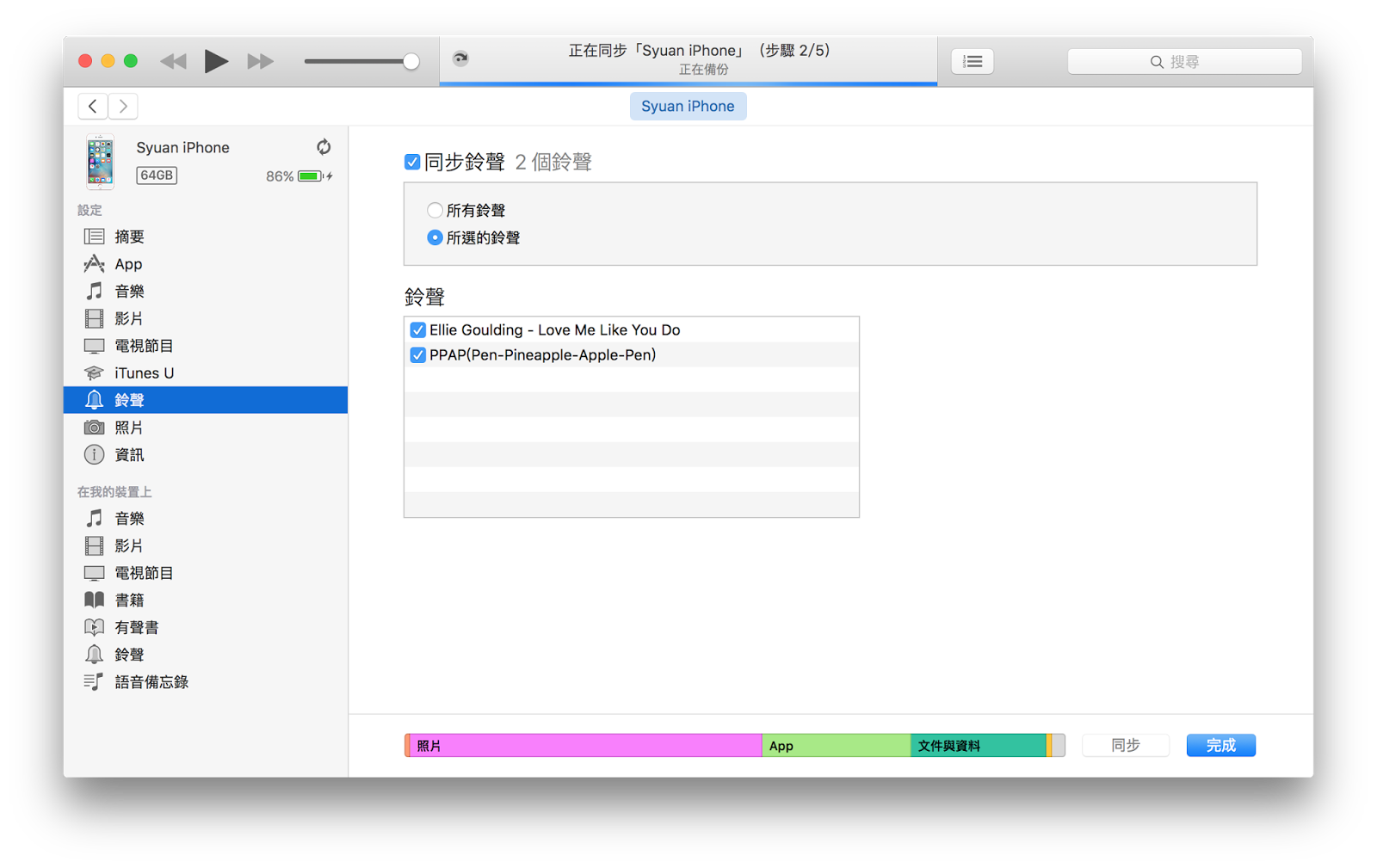Screen dimensions: 1377x868
Task: Open 影片 under 設定
Action: click(206, 318)
